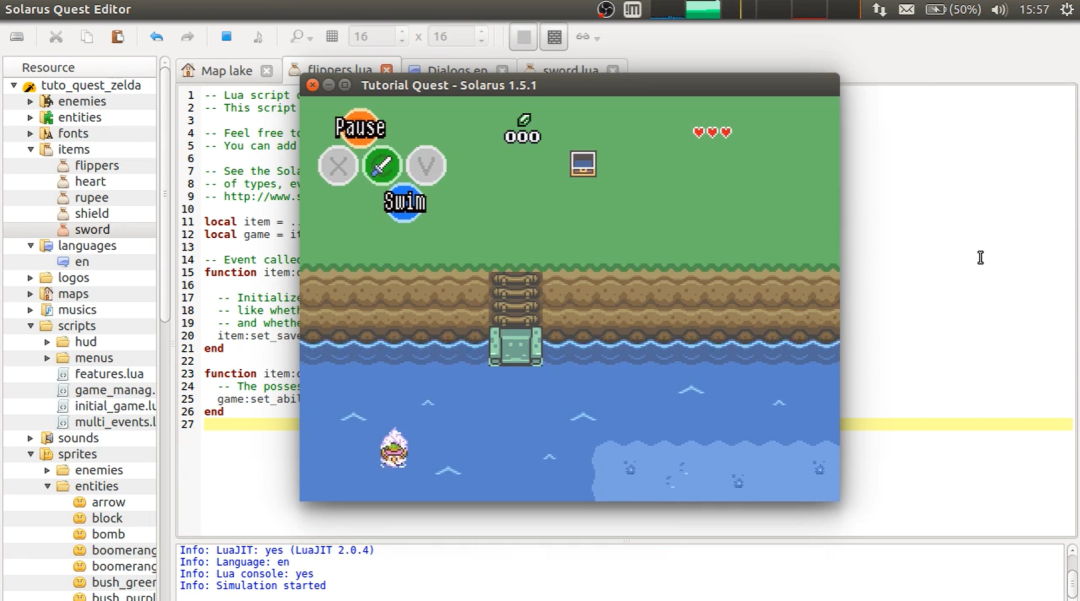
Task: Select the rupee item in tree
Action: click(x=91, y=198)
